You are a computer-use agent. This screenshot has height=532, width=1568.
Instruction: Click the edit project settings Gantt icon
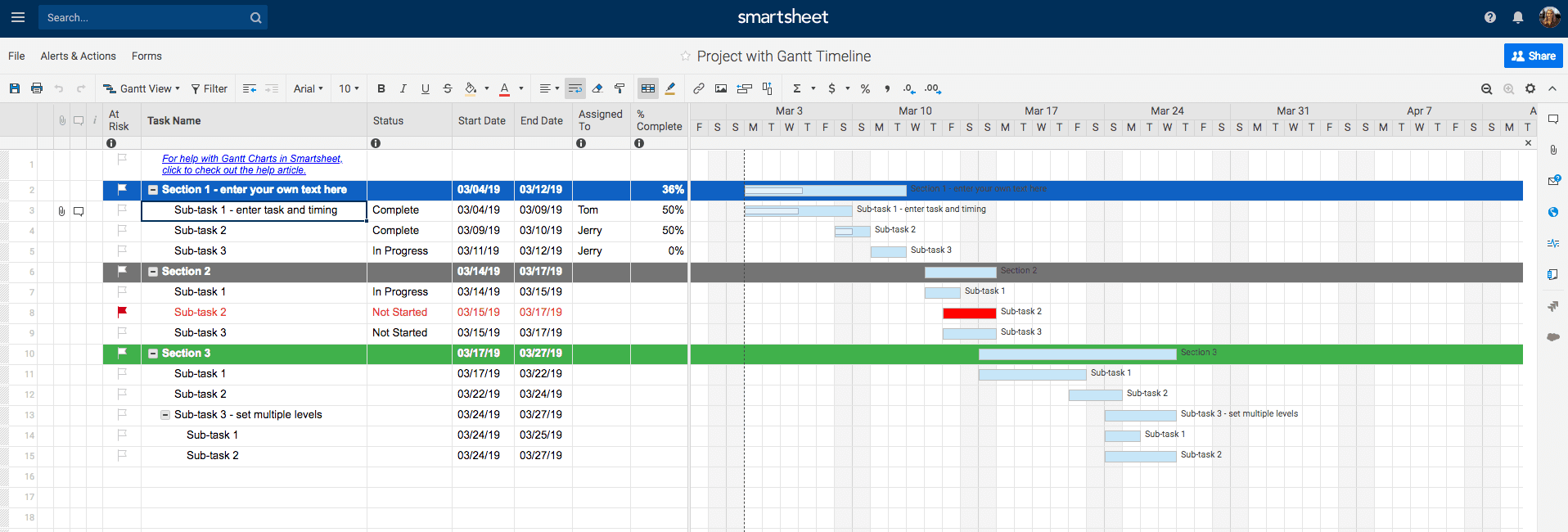744,88
